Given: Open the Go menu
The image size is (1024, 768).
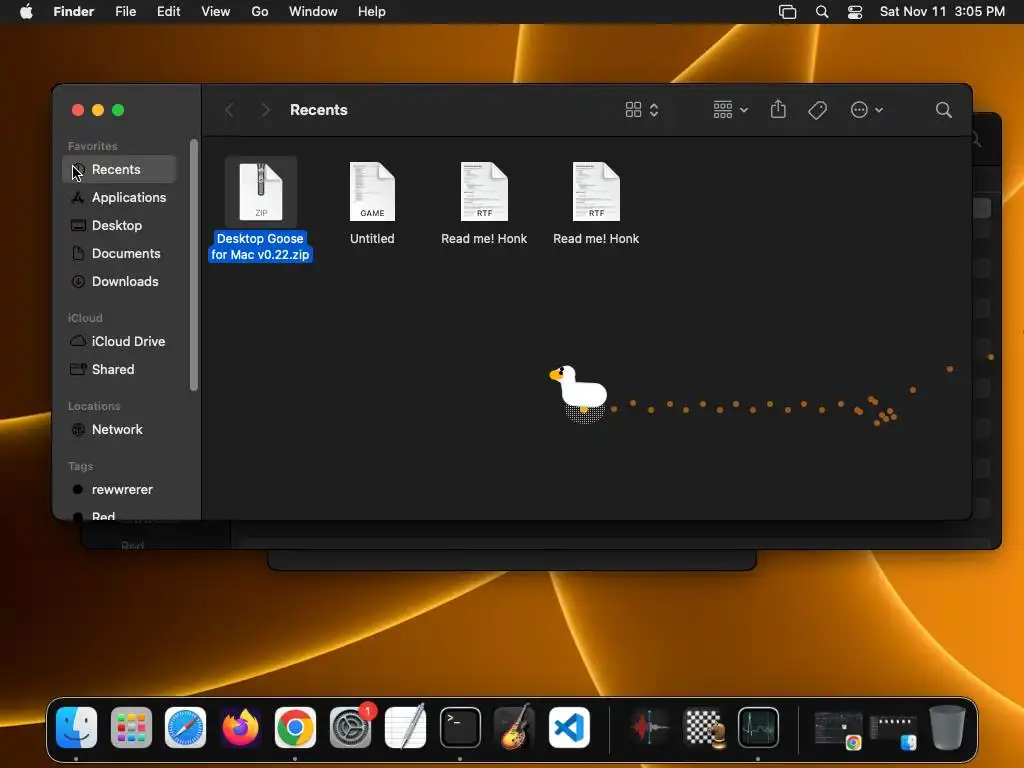Looking at the screenshot, I should (260, 12).
